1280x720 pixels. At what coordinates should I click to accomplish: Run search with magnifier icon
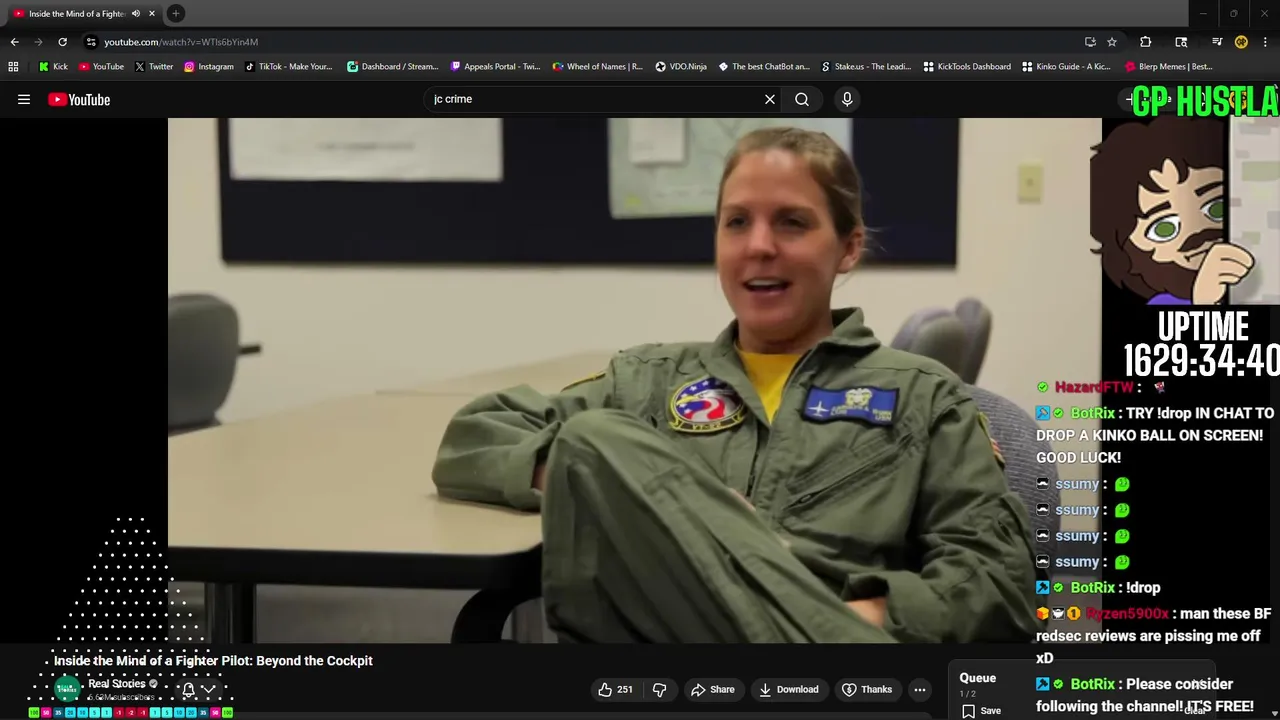(802, 99)
